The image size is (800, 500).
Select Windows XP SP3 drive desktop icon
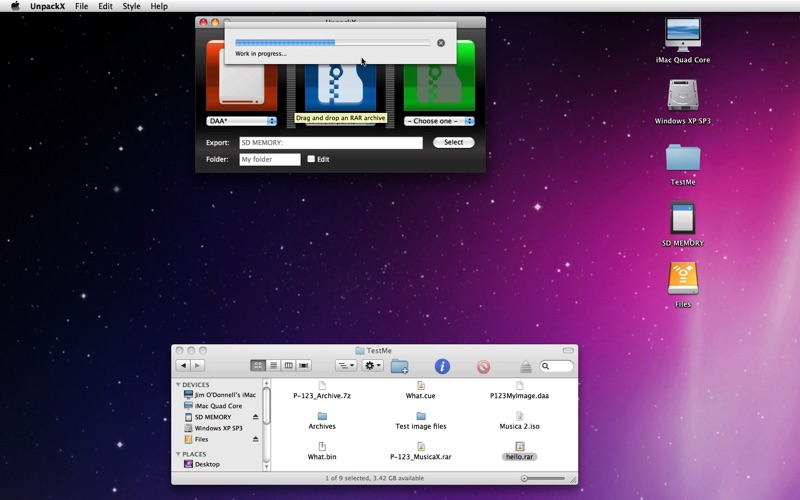(683, 95)
